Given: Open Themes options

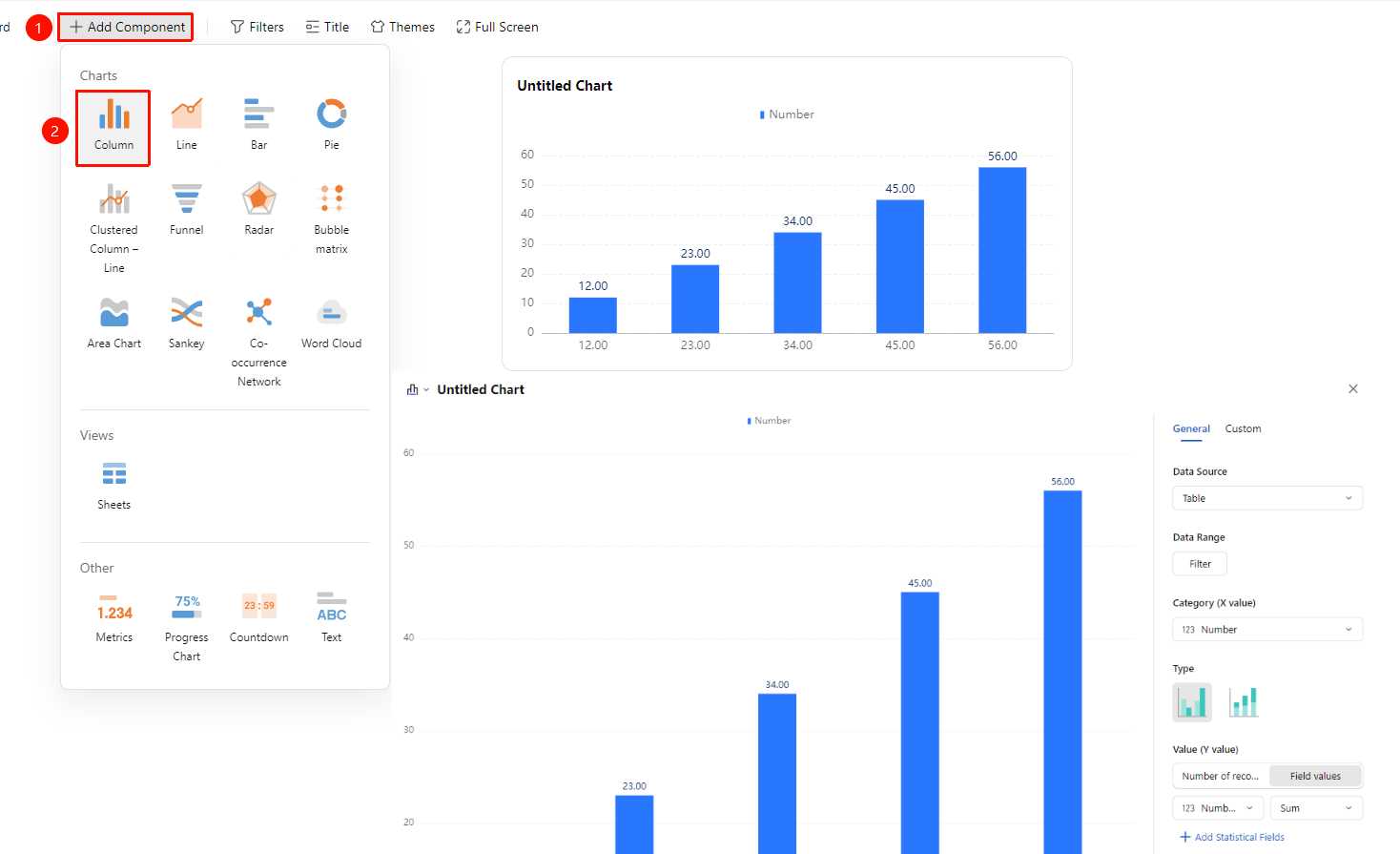Looking at the screenshot, I should pos(402,27).
